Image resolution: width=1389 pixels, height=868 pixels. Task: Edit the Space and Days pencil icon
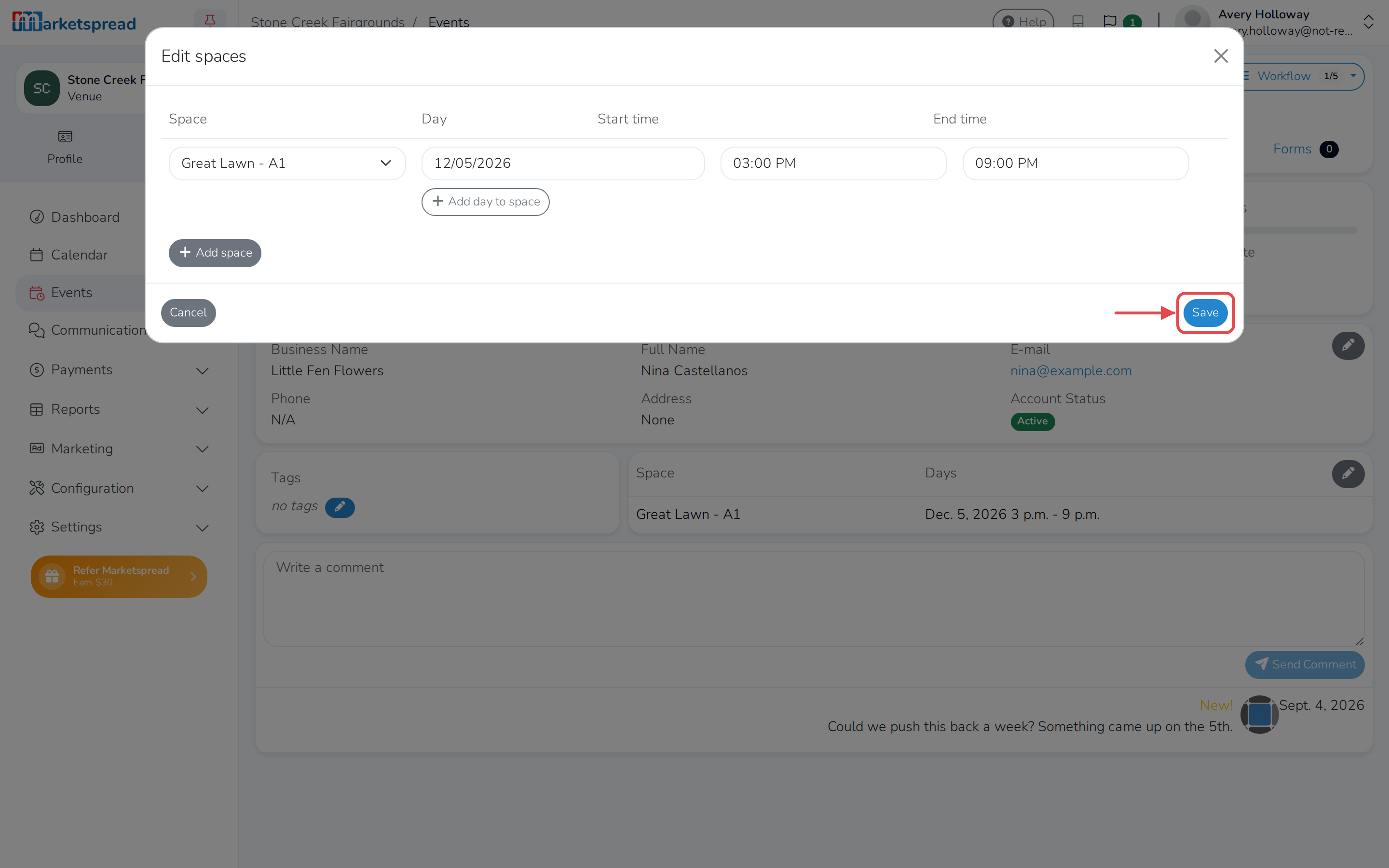click(1348, 474)
